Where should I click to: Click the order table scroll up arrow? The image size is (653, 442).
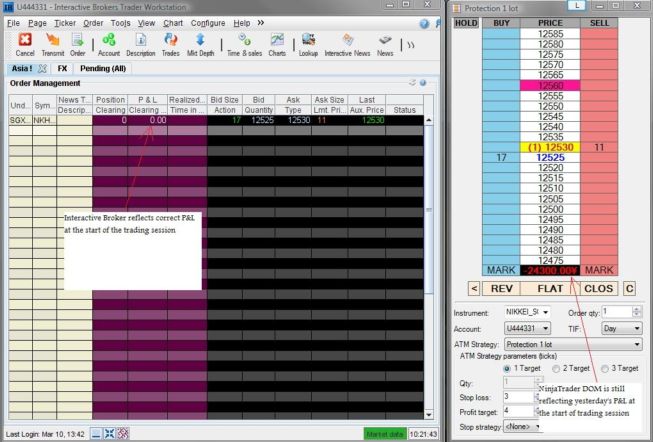point(429,120)
